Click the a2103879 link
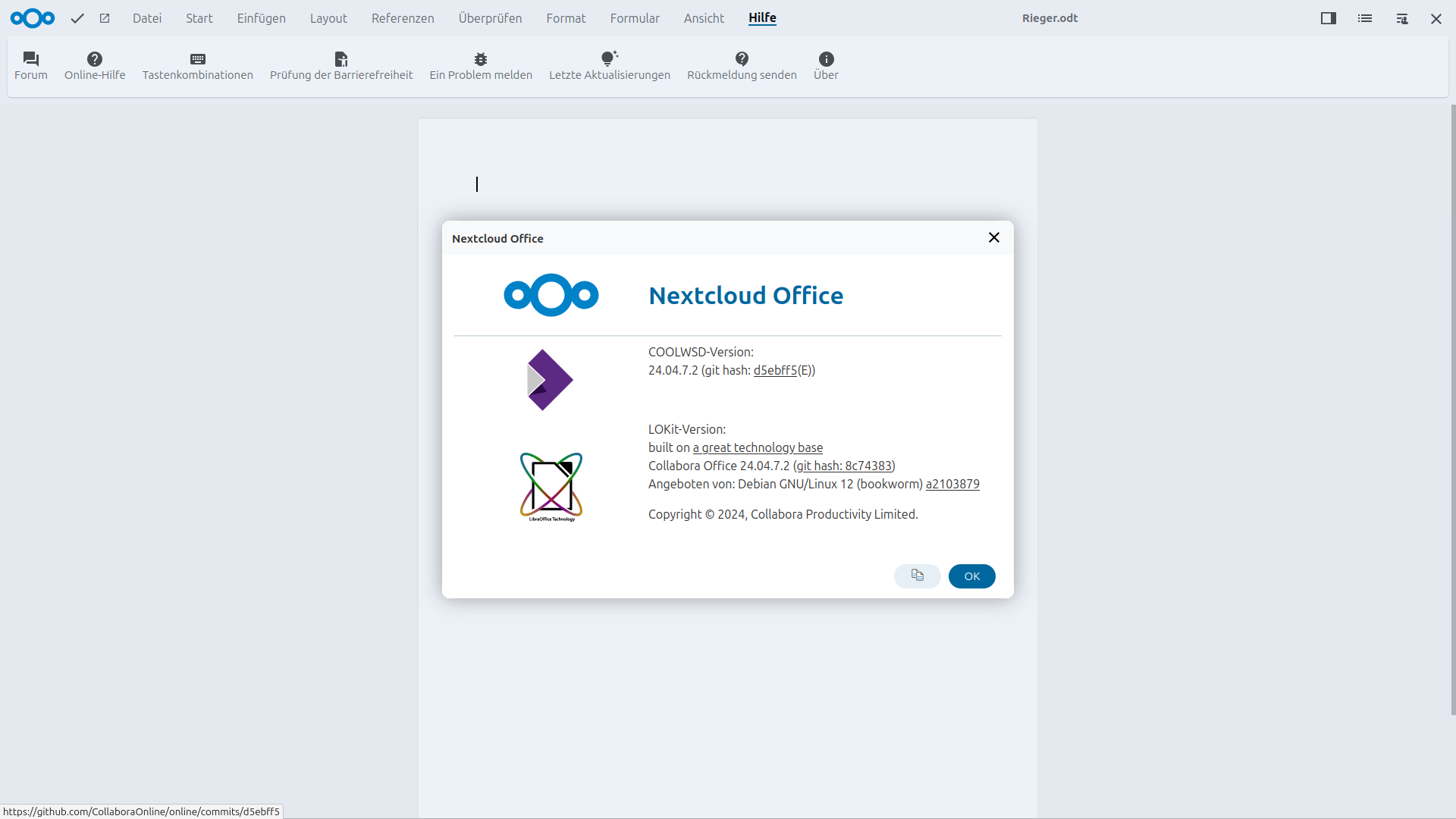The height and width of the screenshot is (819, 1456). point(952,485)
